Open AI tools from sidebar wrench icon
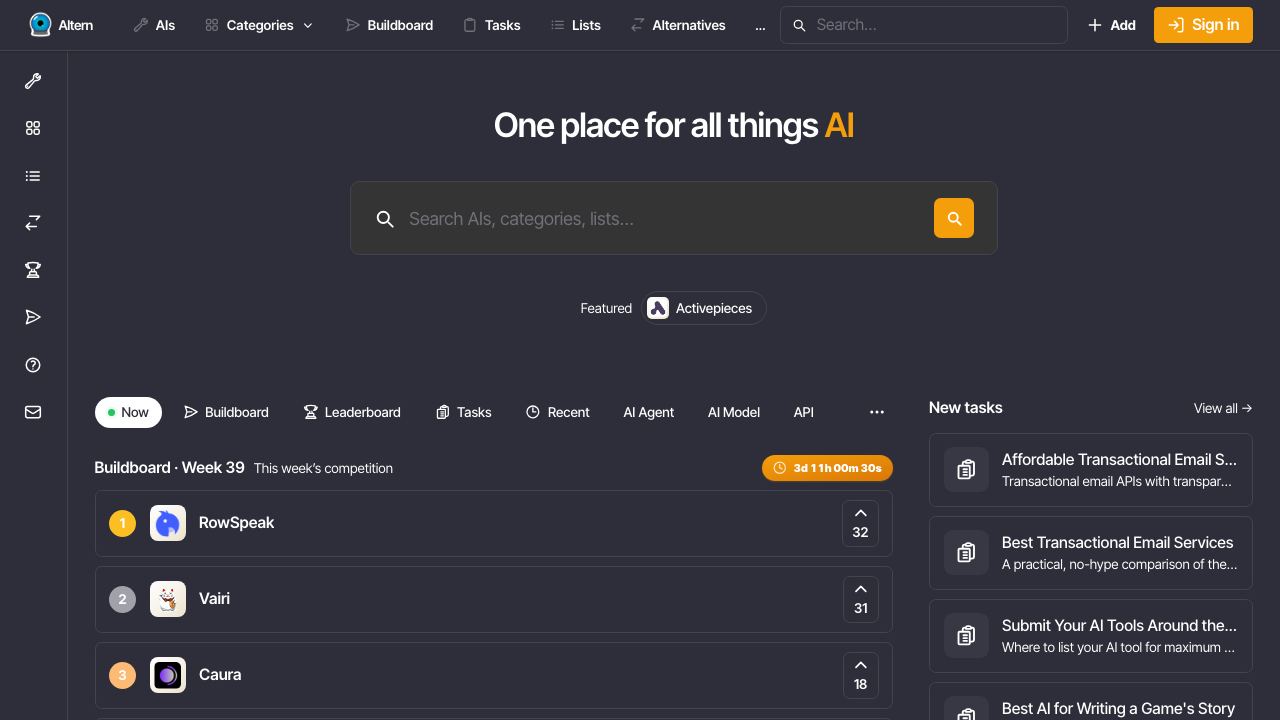The height and width of the screenshot is (720, 1280). coord(33,81)
